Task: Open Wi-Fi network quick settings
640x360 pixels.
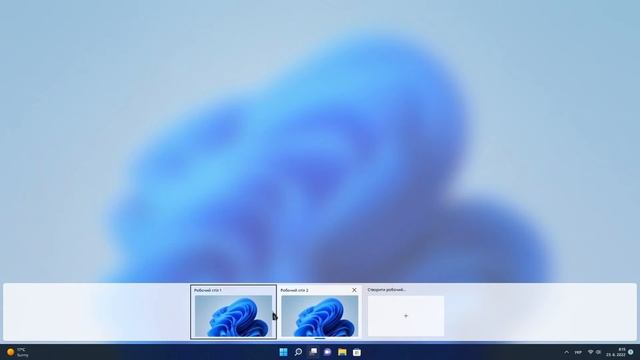Action: [x=590, y=352]
